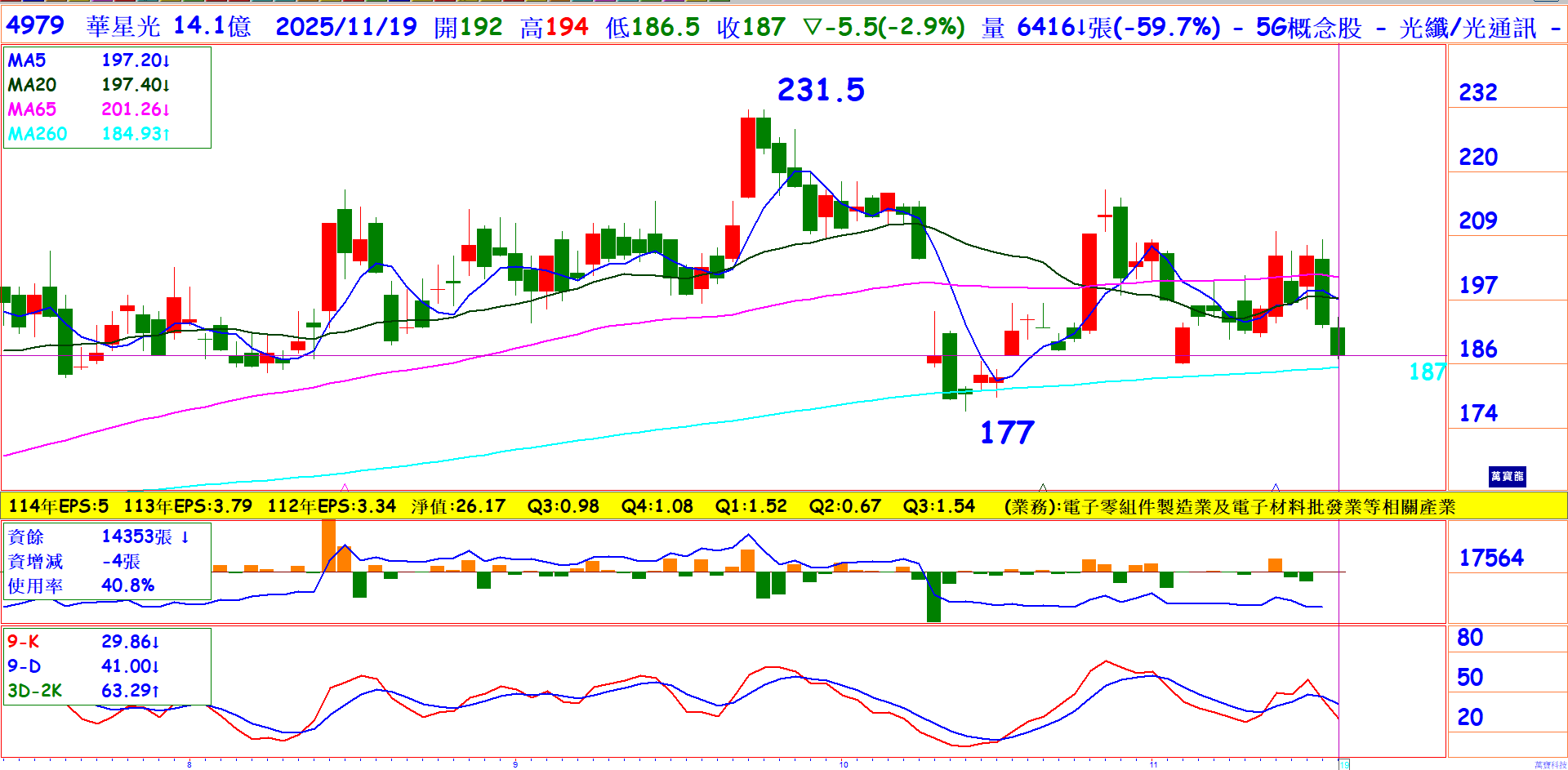Click the 177 low price label

coord(1006,432)
